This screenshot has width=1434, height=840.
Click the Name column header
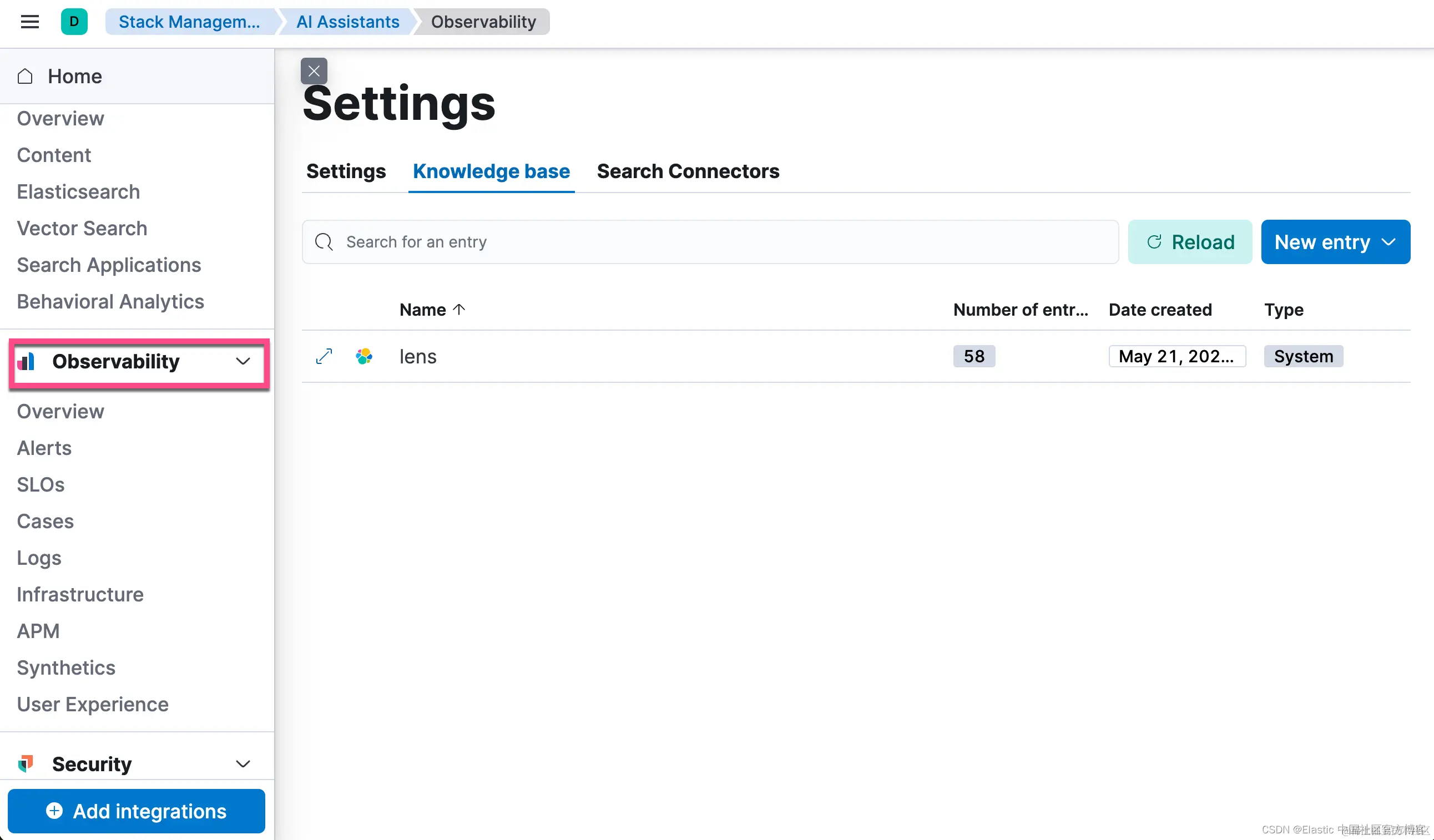pyautogui.click(x=423, y=310)
